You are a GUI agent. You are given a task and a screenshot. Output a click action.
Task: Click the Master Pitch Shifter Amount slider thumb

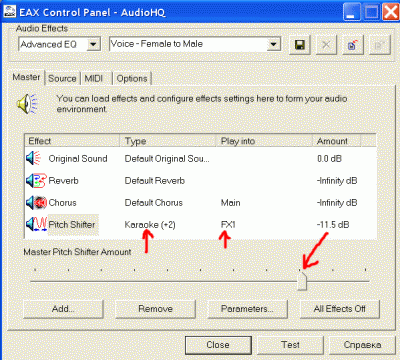click(x=302, y=281)
